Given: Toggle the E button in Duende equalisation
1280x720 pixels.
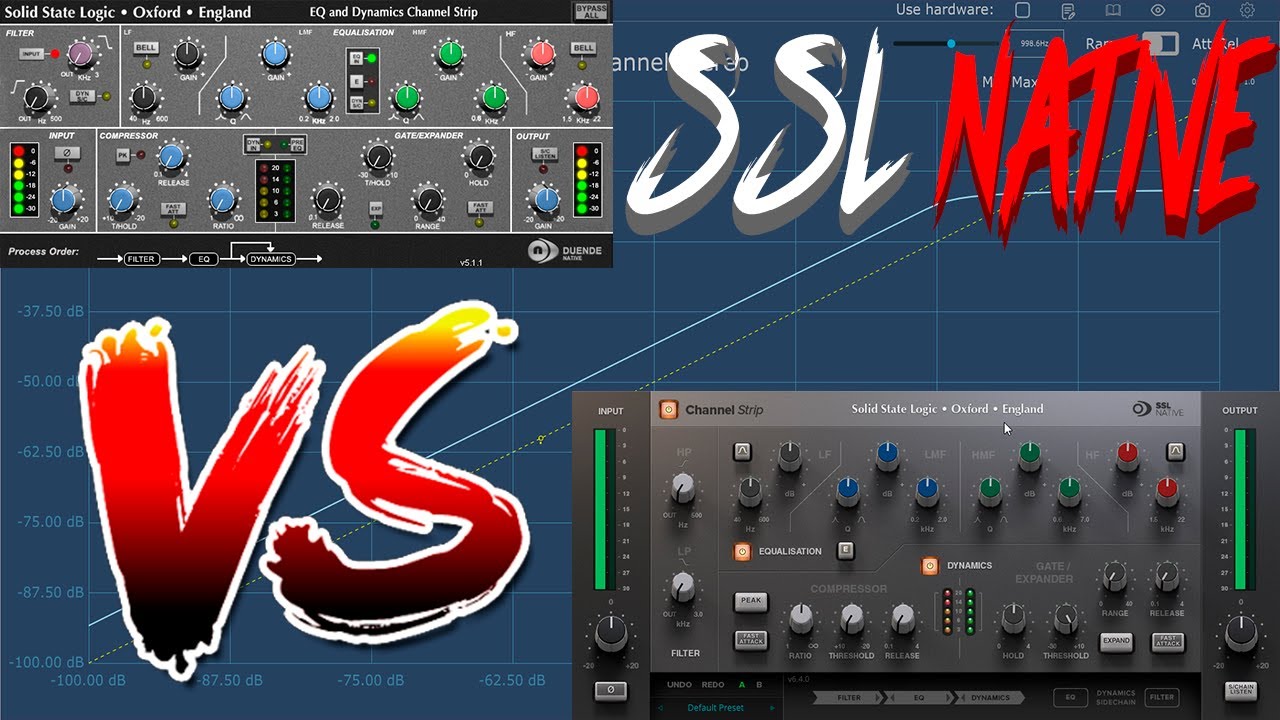Looking at the screenshot, I should 356,80.
